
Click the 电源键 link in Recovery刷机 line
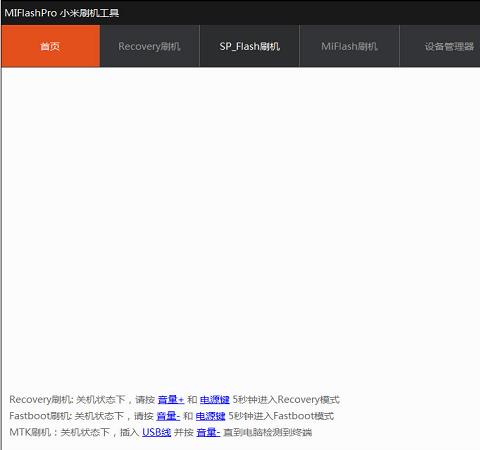click(x=215, y=399)
